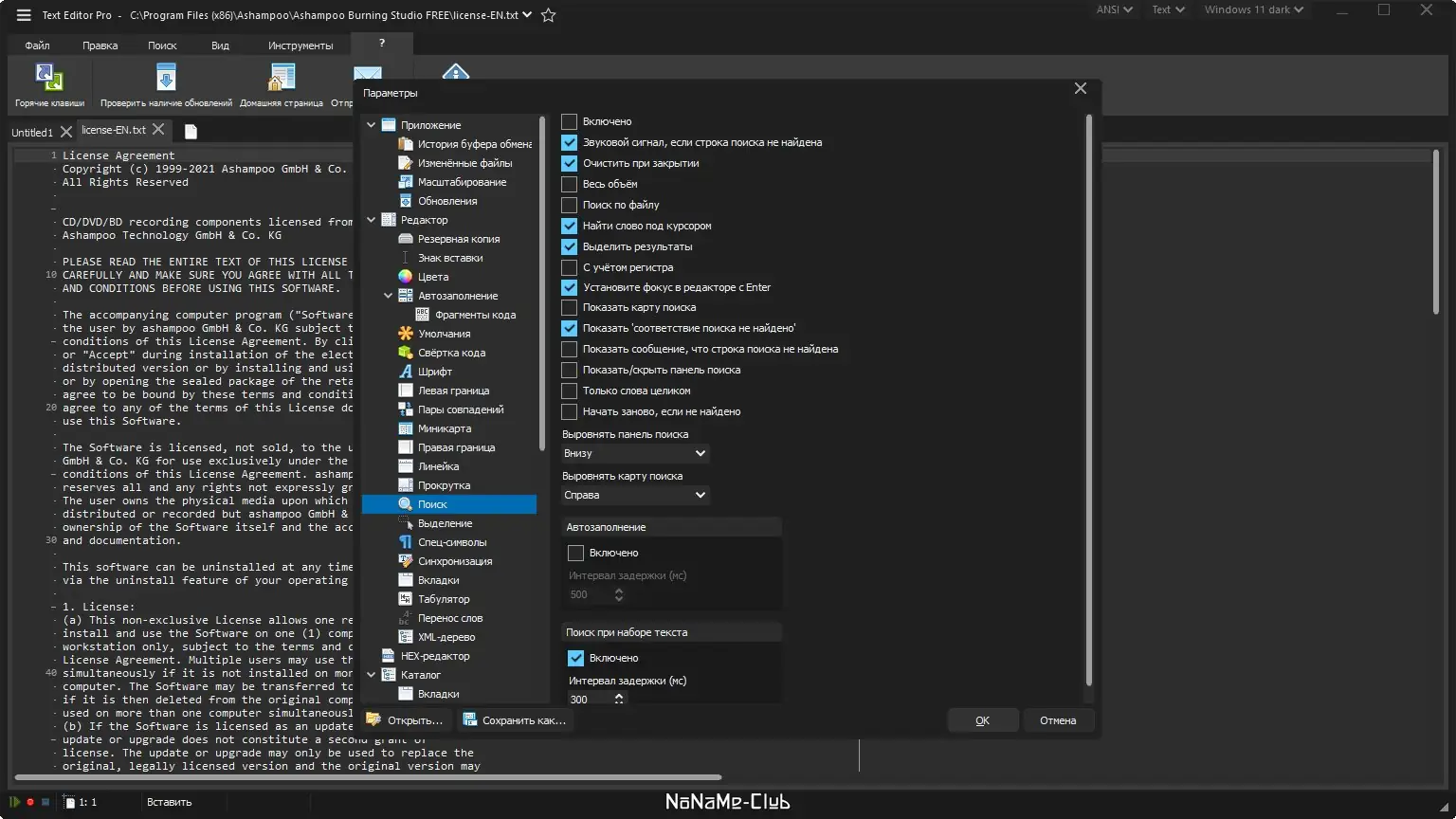The height and width of the screenshot is (819, 1456).
Task: Click the Спец-символы pilcrow icon
Action: coord(406,542)
